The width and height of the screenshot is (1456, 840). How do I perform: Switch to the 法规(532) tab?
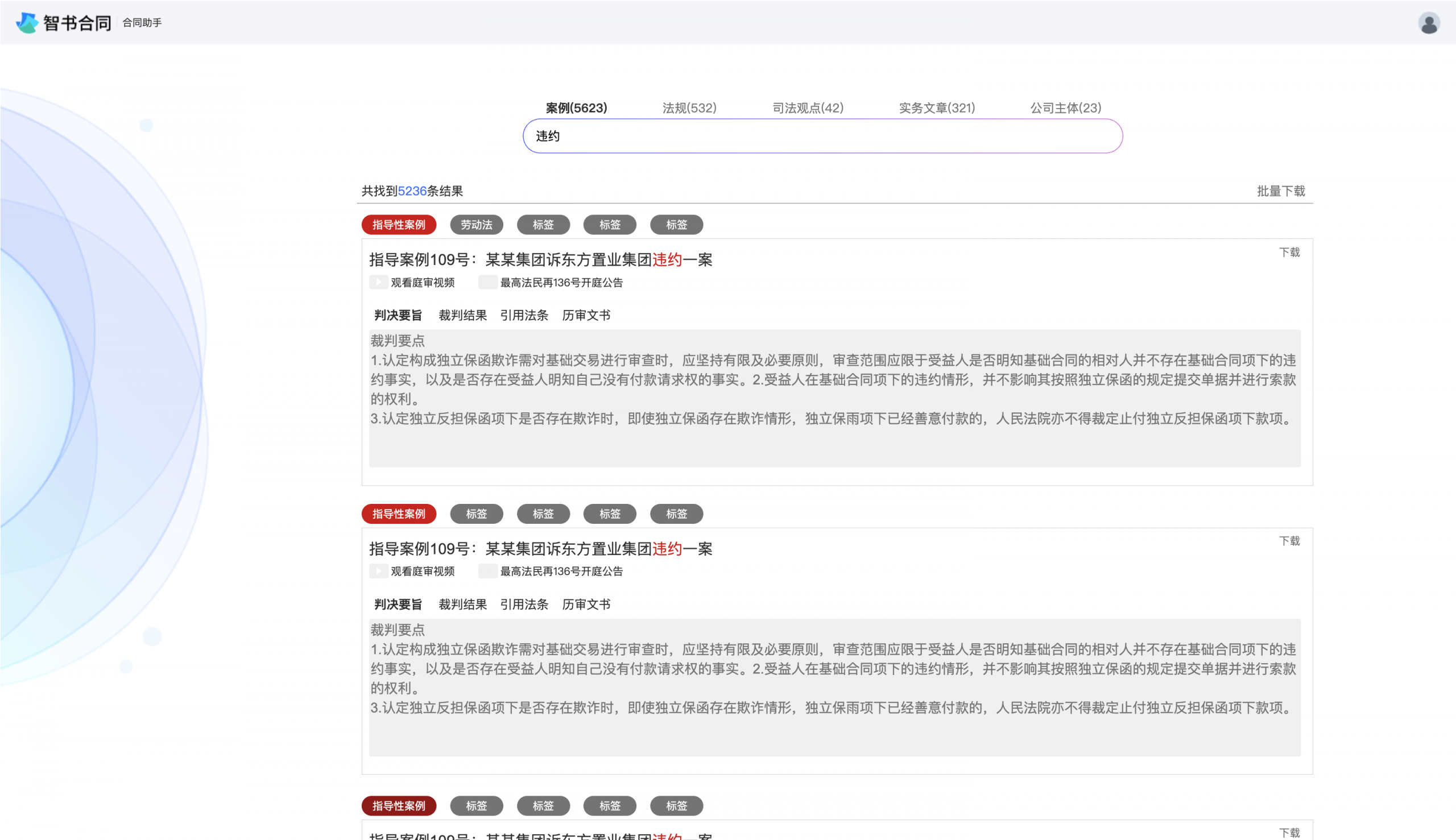[x=689, y=108]
